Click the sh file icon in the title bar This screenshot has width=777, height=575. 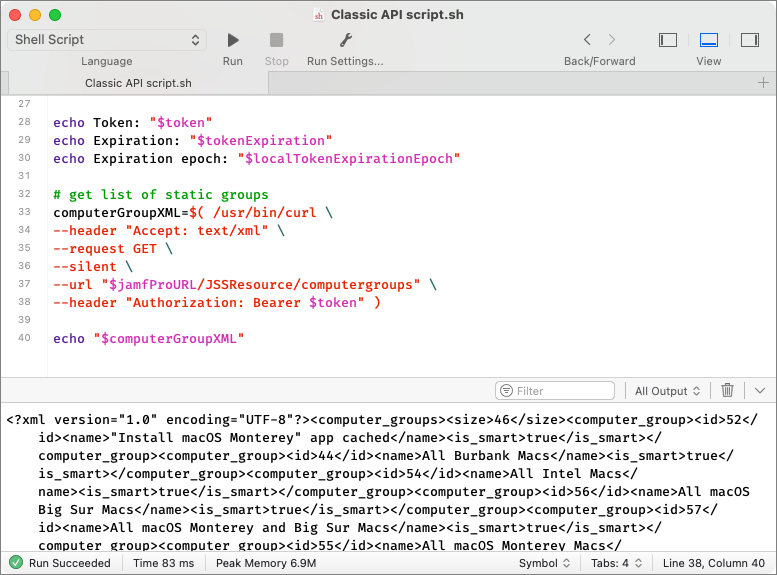tap(319, 15)
